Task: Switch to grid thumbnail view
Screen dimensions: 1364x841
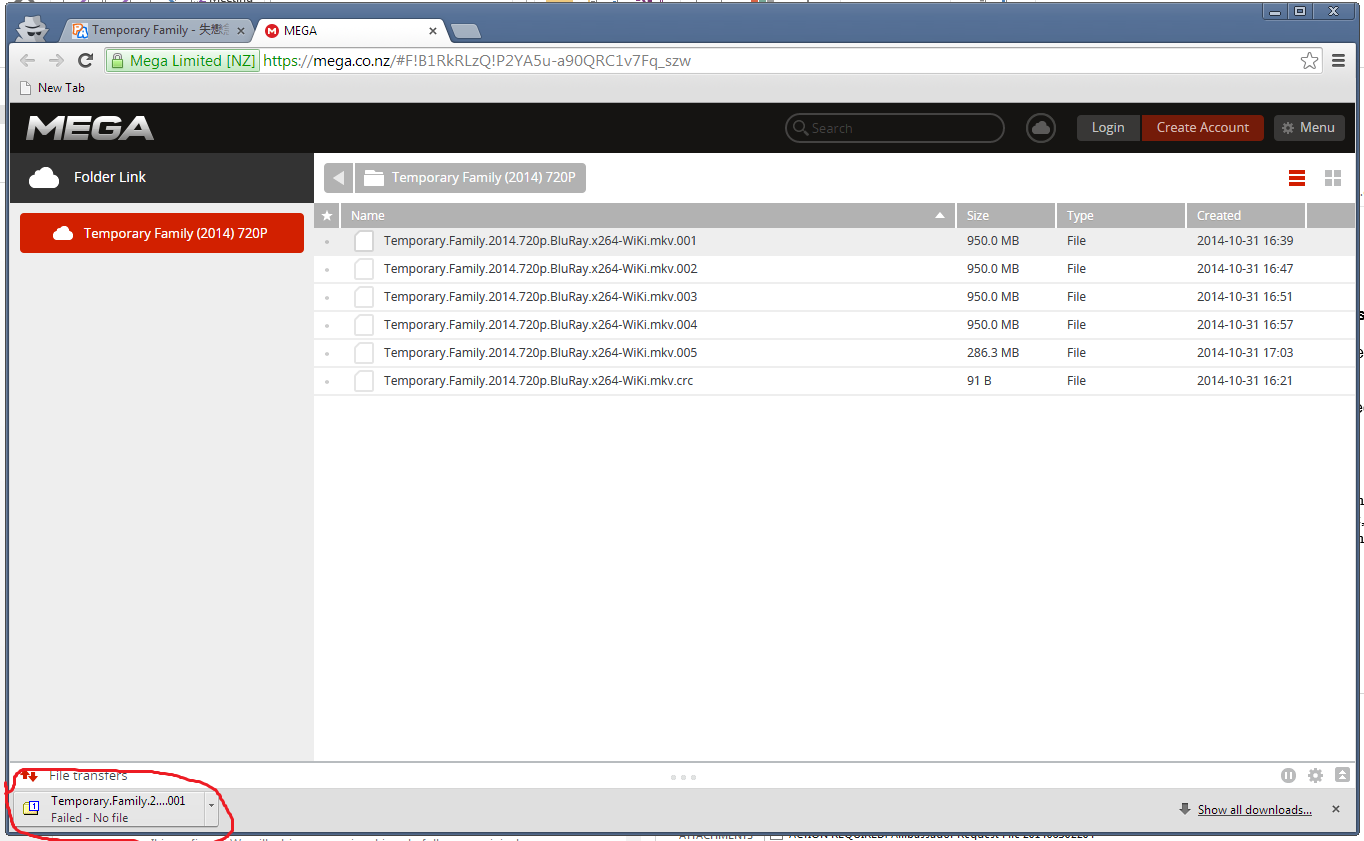Action: 1333,178
